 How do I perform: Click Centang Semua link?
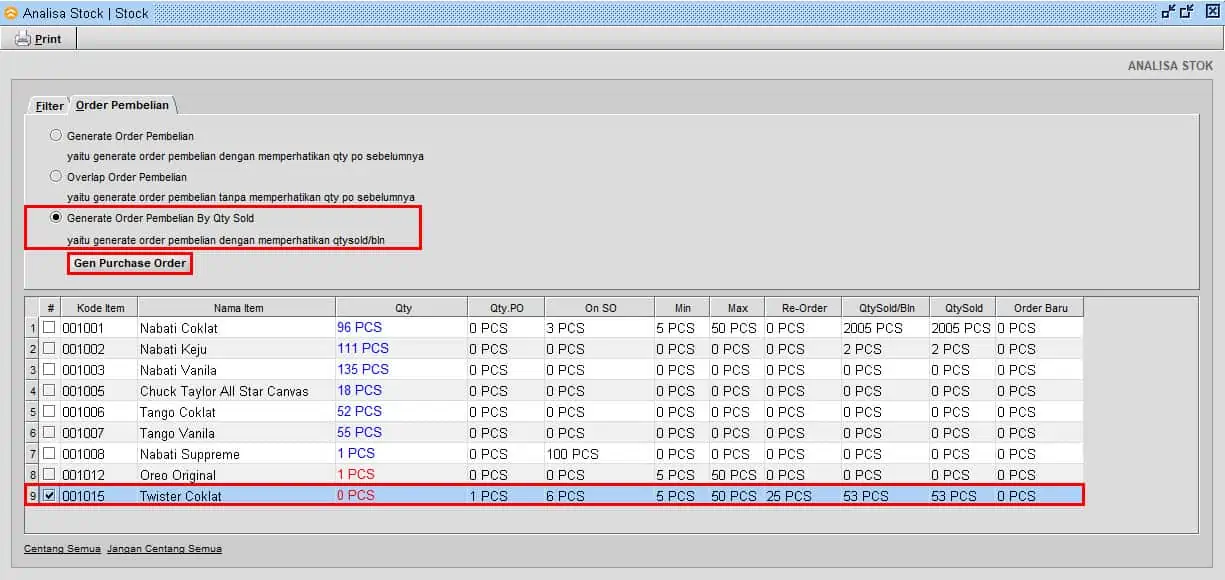pyautogui.click(x=62, y=549)
